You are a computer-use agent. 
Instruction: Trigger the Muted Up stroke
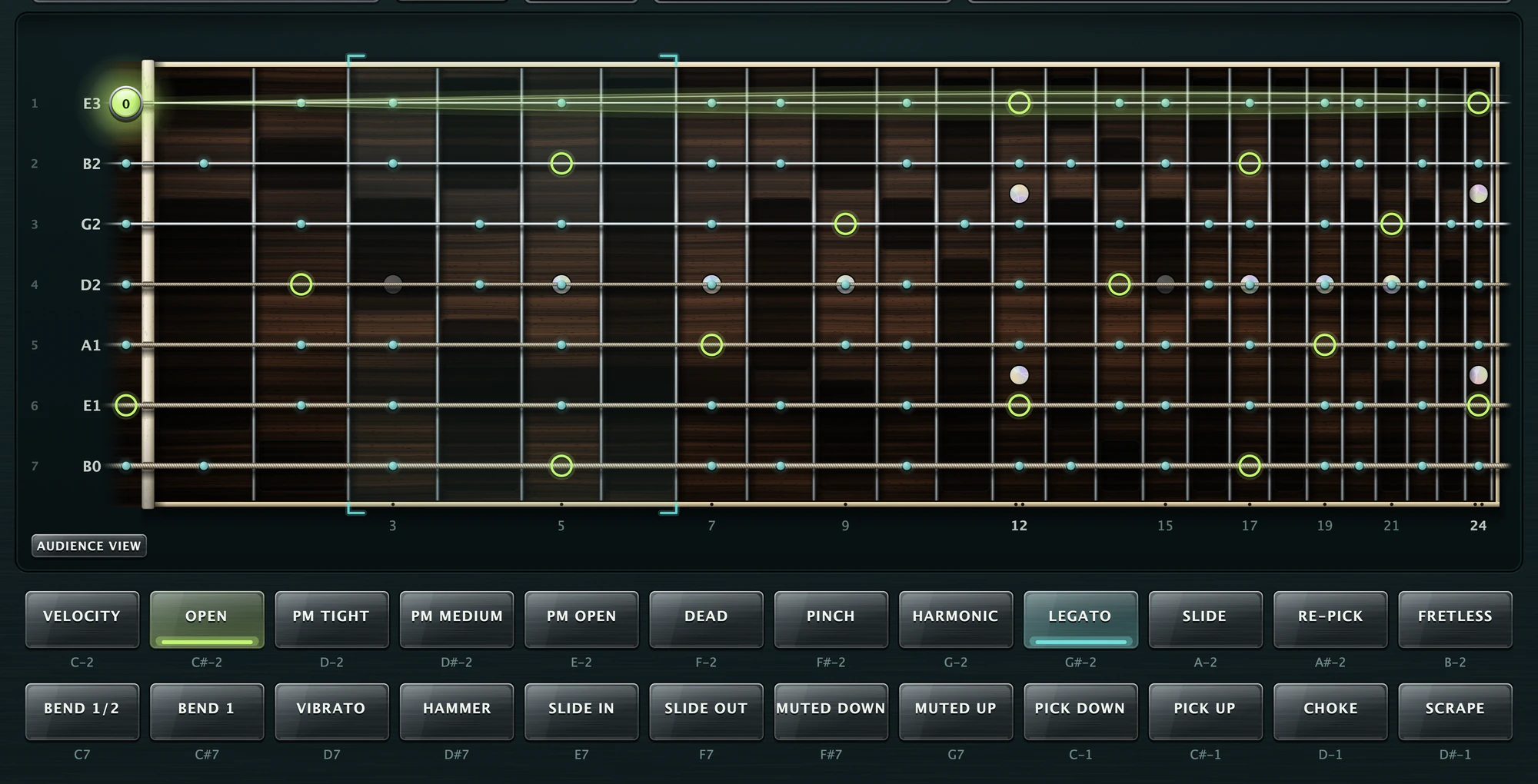click(956, 712)
